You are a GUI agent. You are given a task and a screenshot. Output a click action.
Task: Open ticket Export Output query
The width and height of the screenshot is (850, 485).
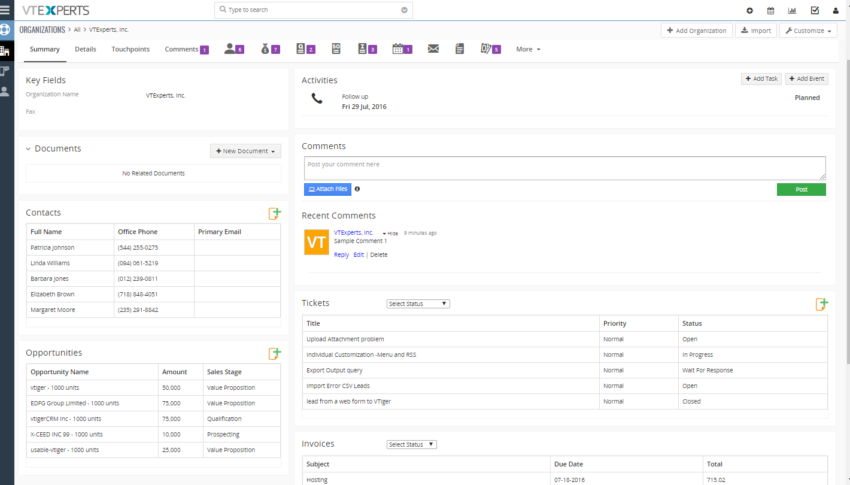click(x=334, y=371)
